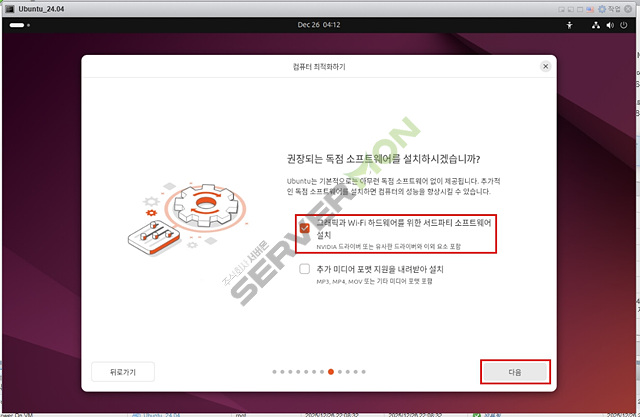This screenshot has width=640, height=417.
Task: Click the '권장되는 독점 소프트웨어를 설치하시겠습니까?' heading
Action: (x=383, y=159)
